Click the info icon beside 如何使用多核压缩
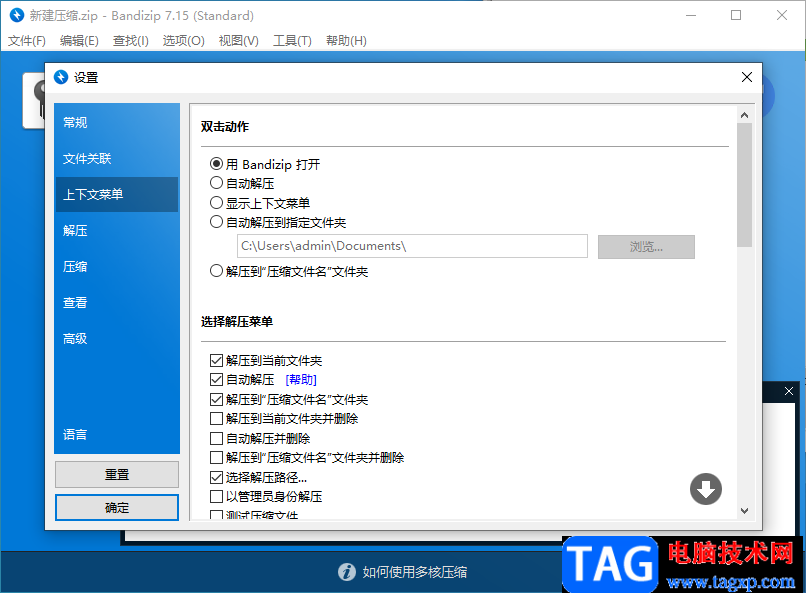Viewport: 806px width, 593px height. pyautogui.click(x=347, y=572)
